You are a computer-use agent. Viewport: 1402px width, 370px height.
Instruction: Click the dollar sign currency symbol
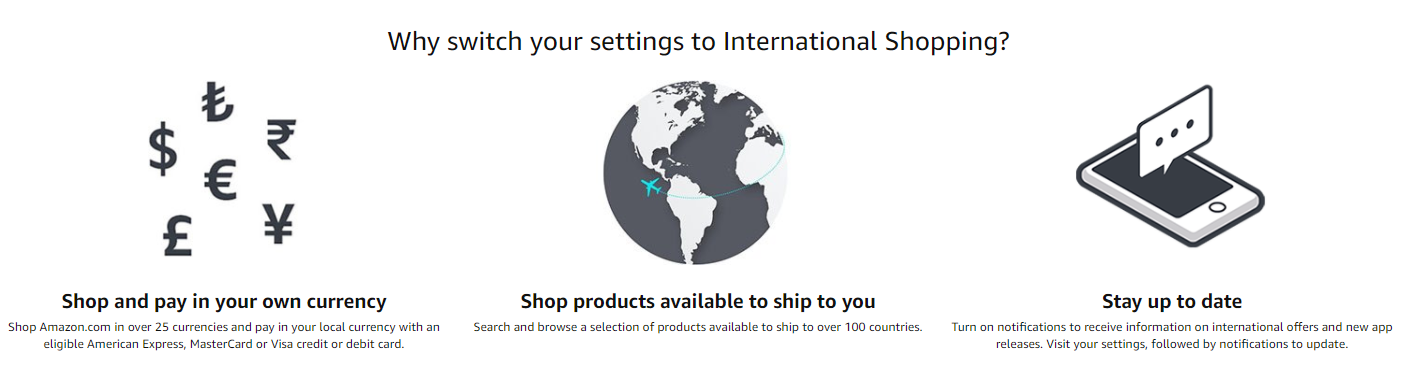[x=163, y=149]
